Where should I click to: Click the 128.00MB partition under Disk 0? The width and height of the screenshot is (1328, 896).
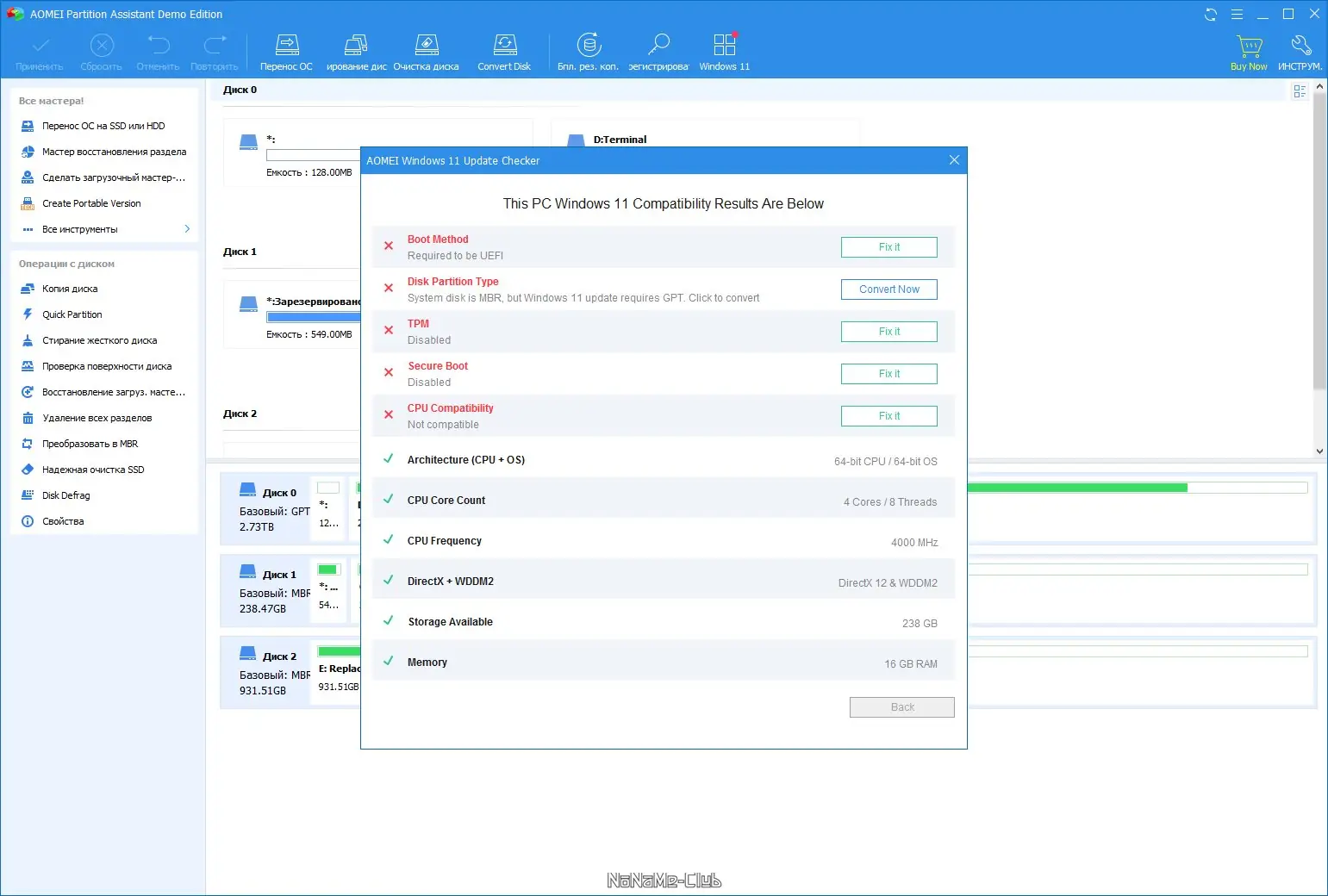tap(292, 153)
